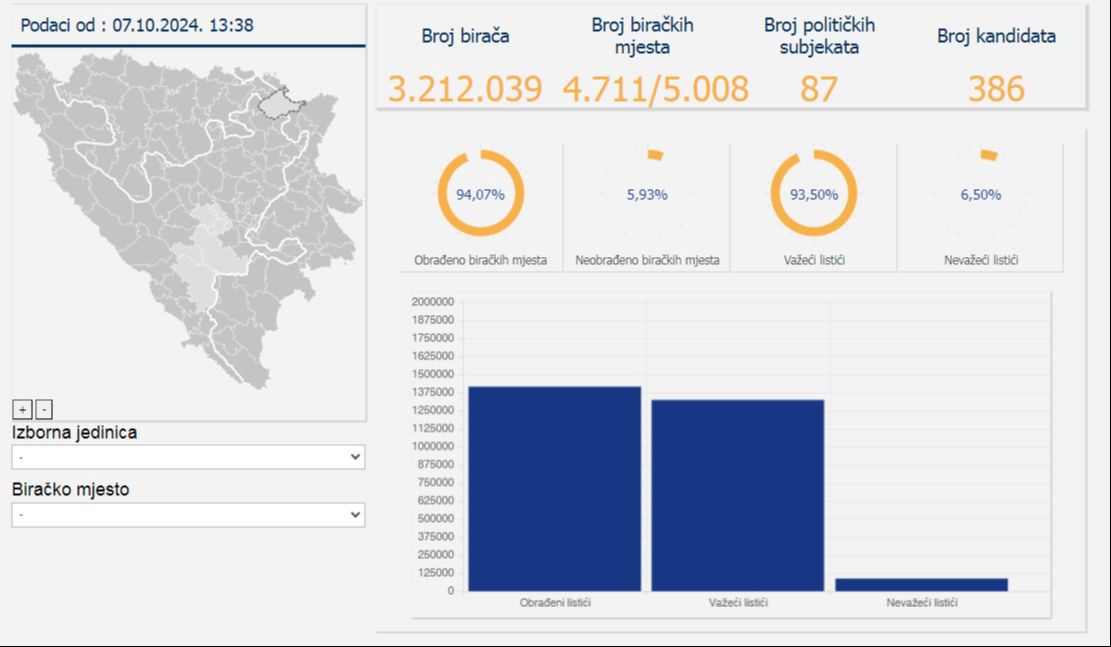Viewport: 1111px width, 647px height.
Task: Open the Izborna jedinica dropdown
Action: coord(188,457)
